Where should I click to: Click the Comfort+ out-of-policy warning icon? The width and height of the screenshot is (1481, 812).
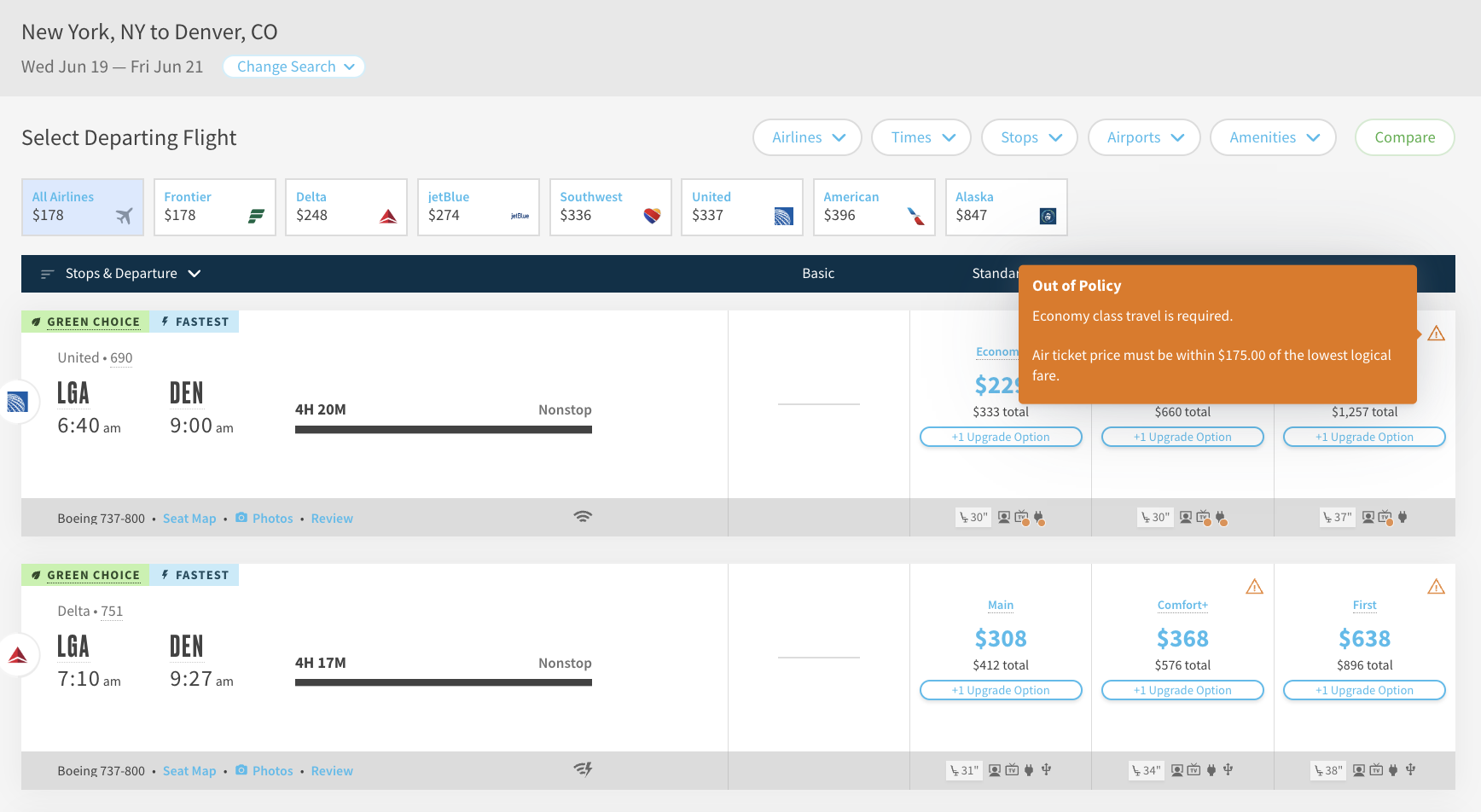tap(1254, 587)
